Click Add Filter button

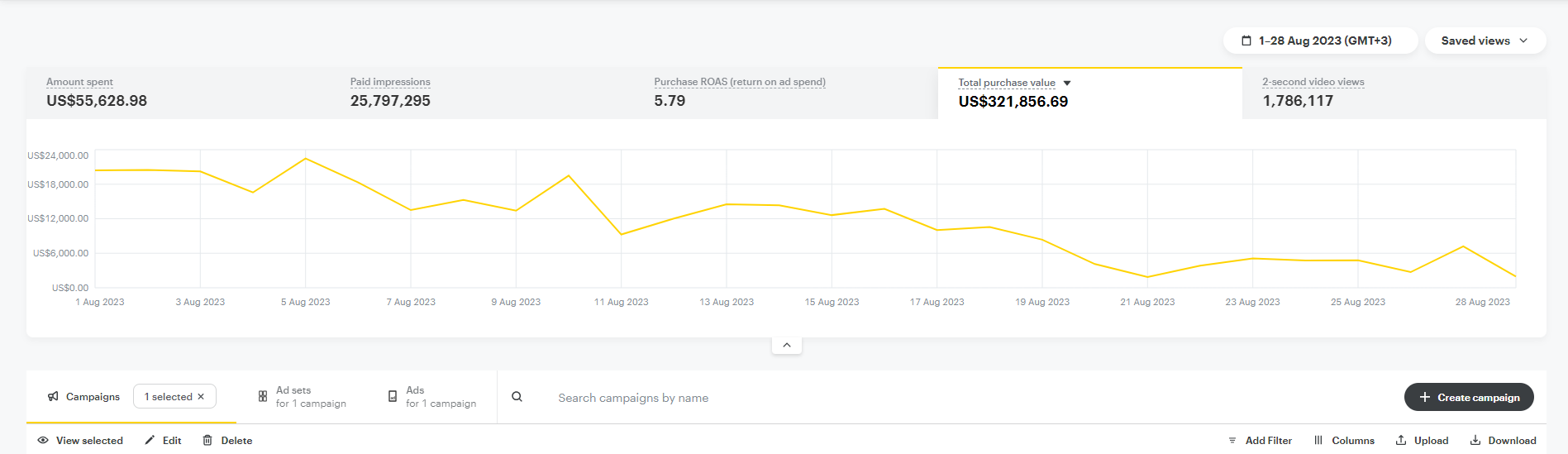(x=1260, y=441)
